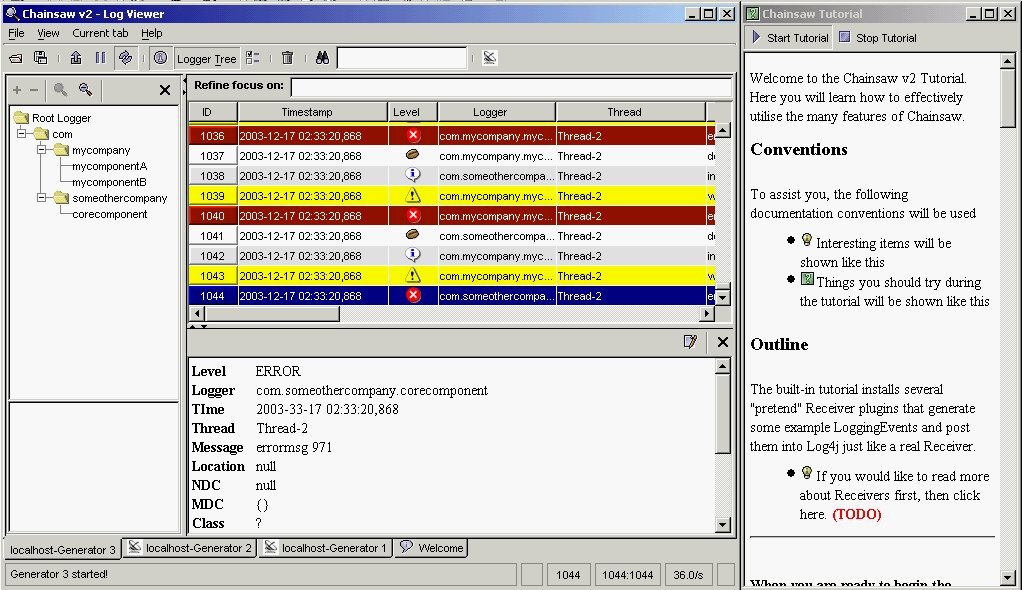Click the checklist icon beside Logger Tree
Viewport: 1022px width, 590px height.
coord(253,58)
